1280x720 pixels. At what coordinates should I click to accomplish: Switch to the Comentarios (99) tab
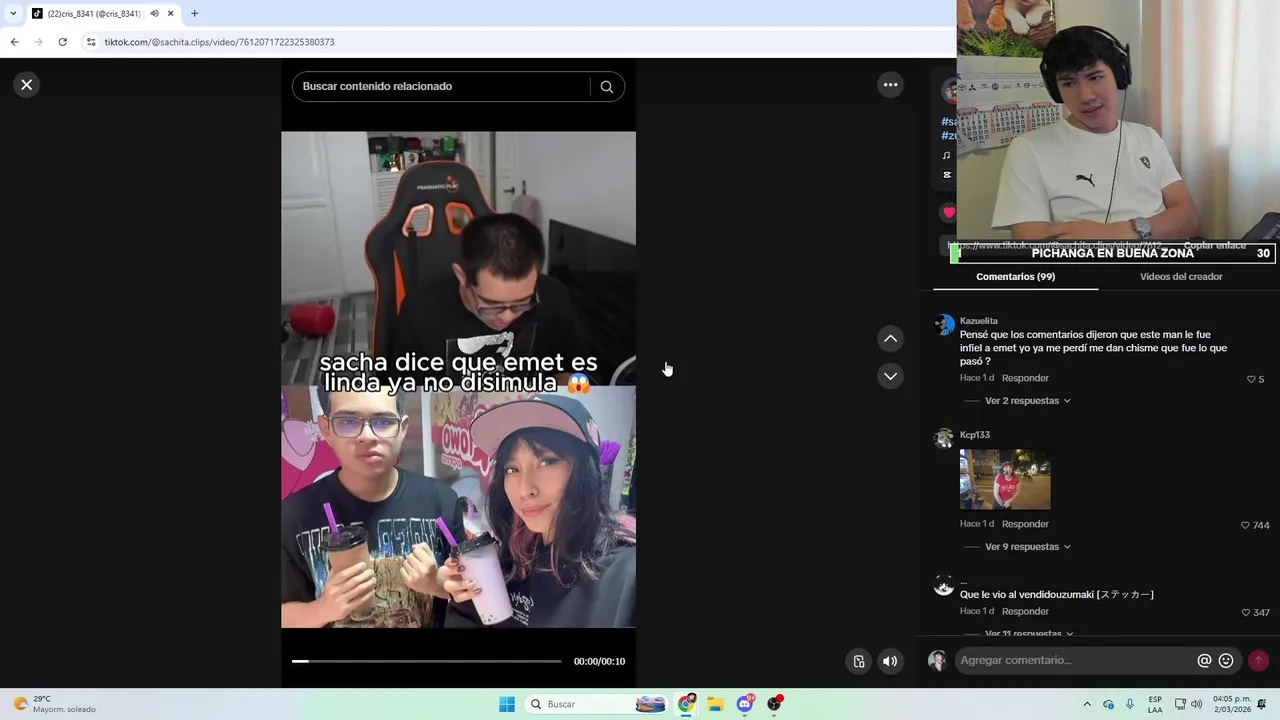coord(1015,277)
